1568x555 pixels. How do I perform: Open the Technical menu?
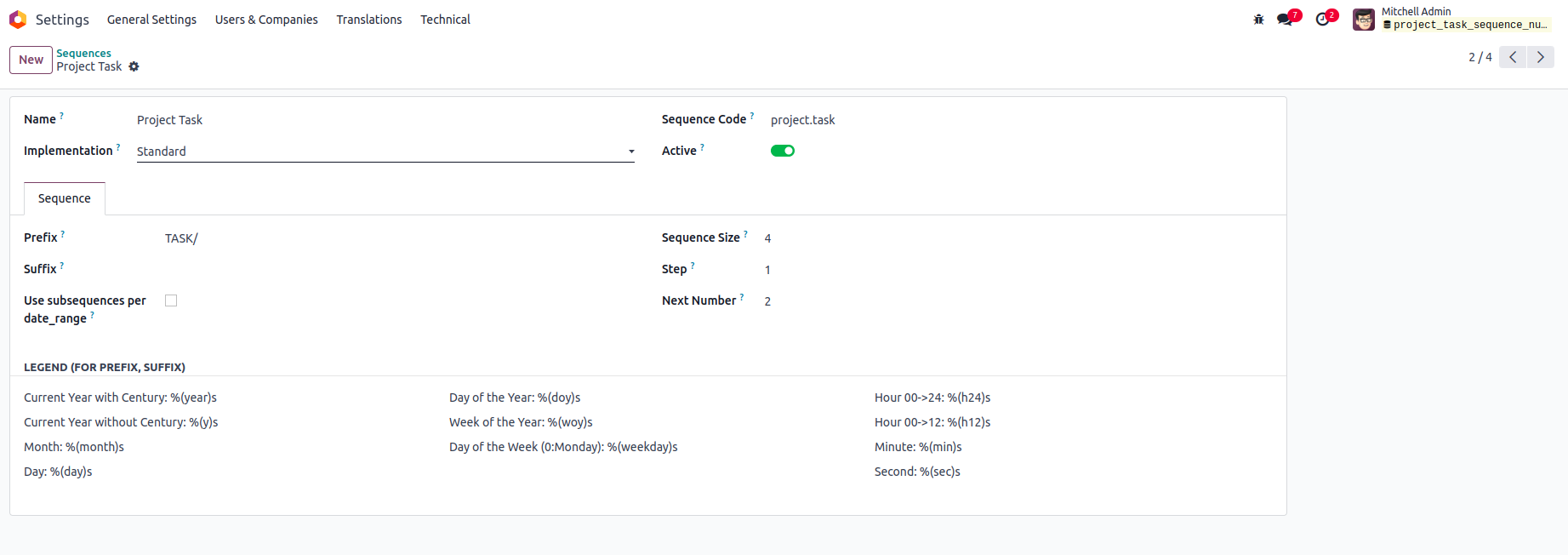pos(445,20)
